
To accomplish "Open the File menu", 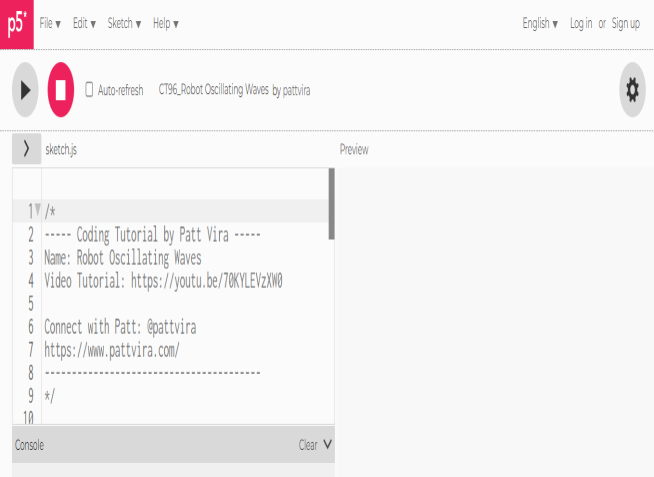I will (x=50, y=23).
